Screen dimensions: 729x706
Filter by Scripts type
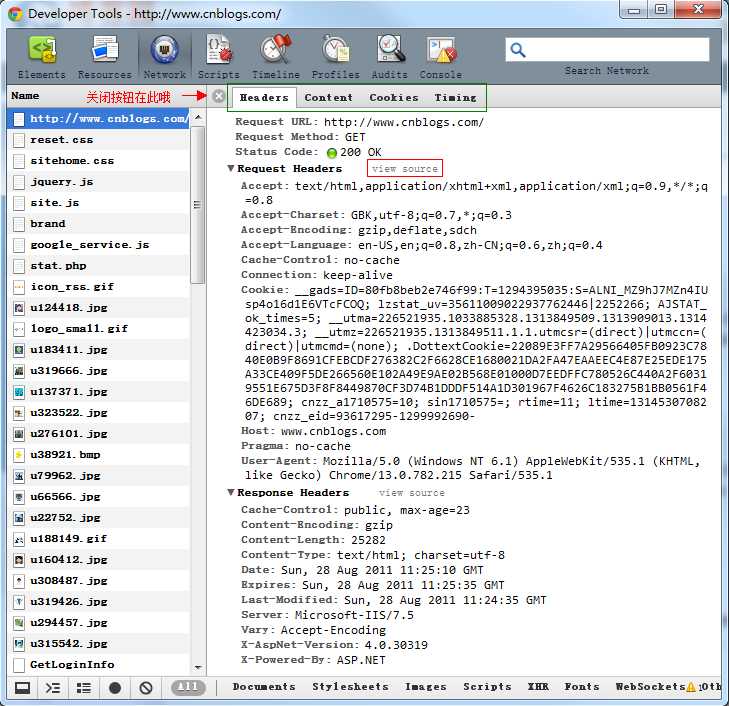tap(487, 686)
